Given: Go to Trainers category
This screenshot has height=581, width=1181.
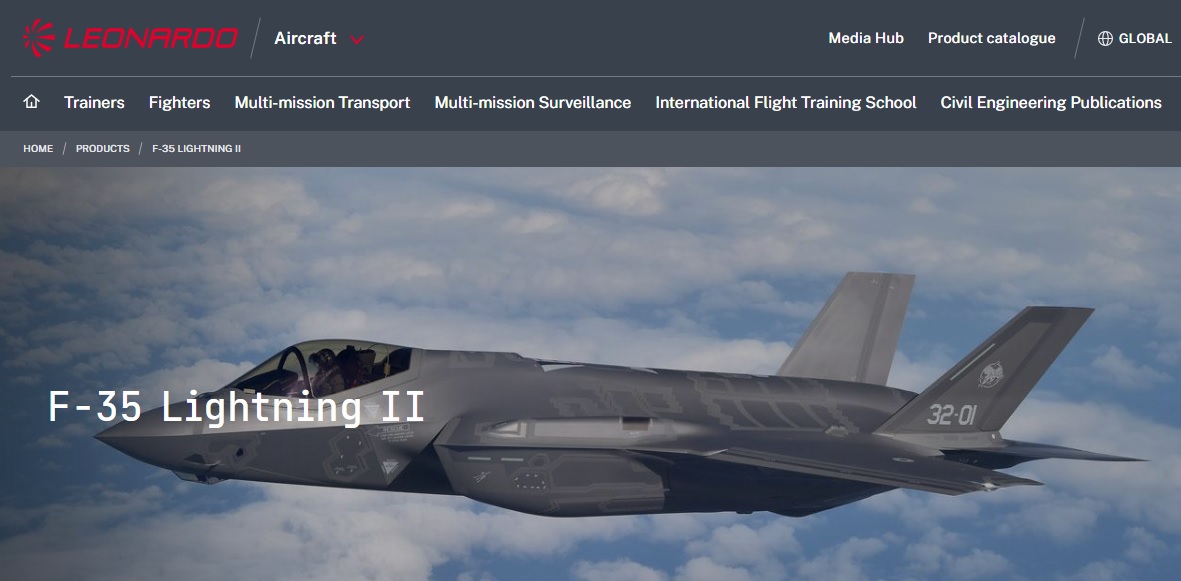Looking at the screenshot, I should tap(94, 102).
